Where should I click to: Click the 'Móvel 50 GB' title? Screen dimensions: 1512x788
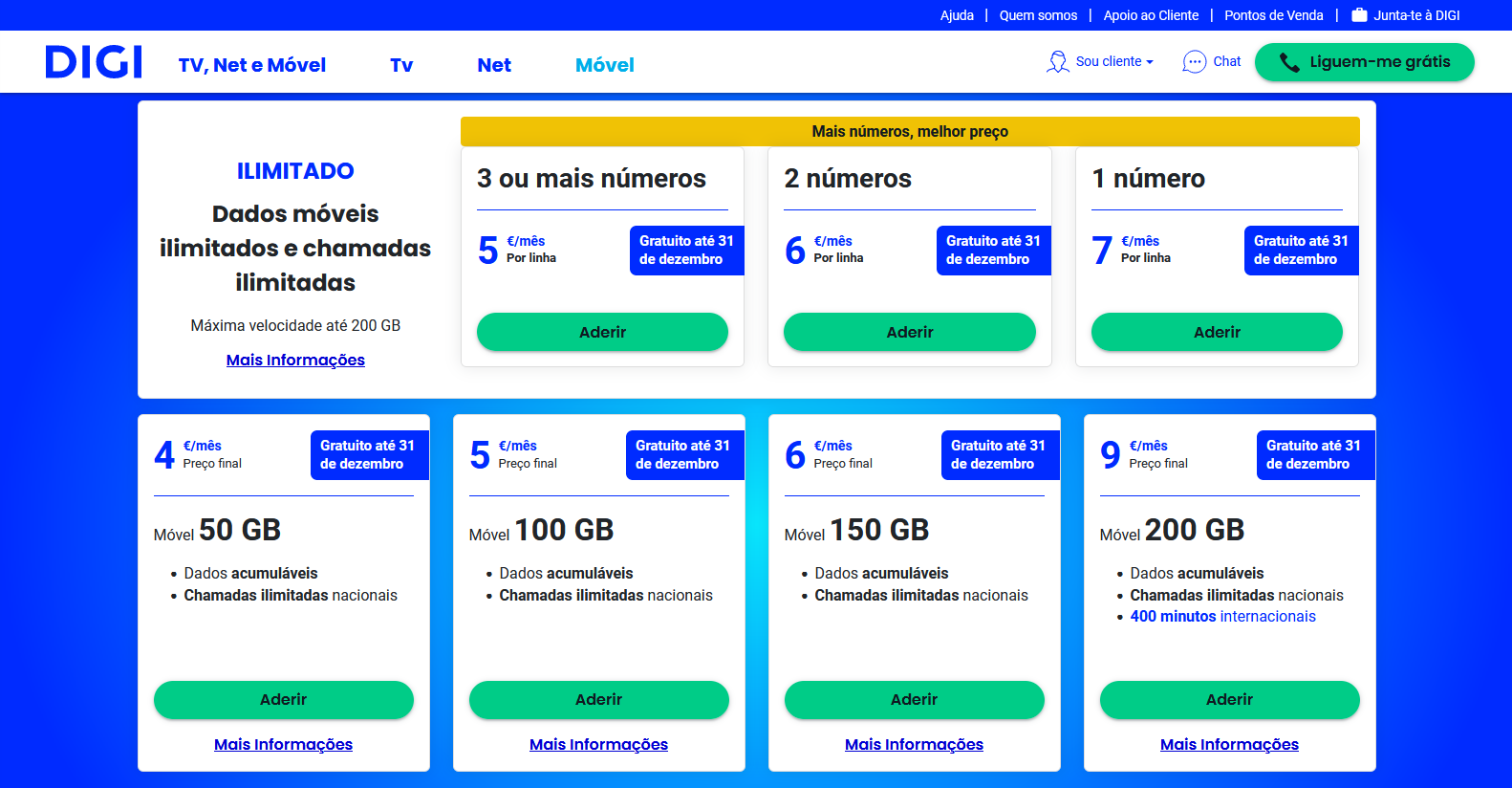pos(217,530)
